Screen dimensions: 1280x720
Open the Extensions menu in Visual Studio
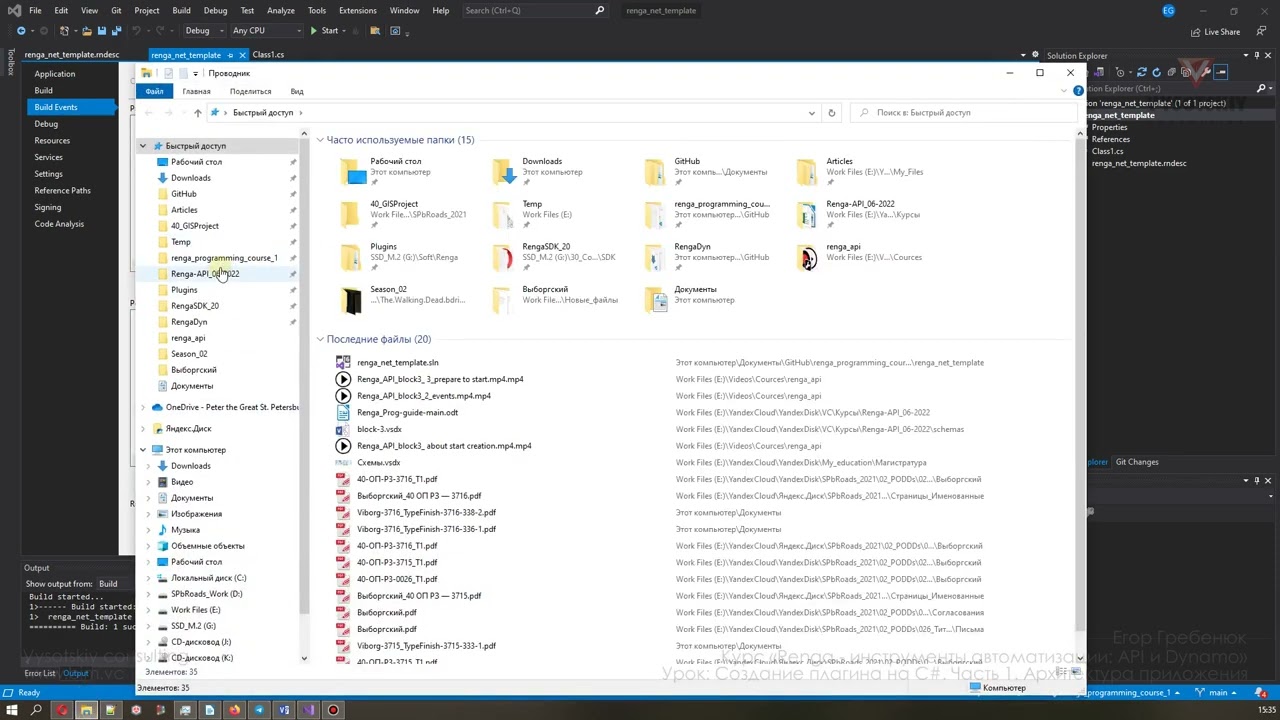357,10
